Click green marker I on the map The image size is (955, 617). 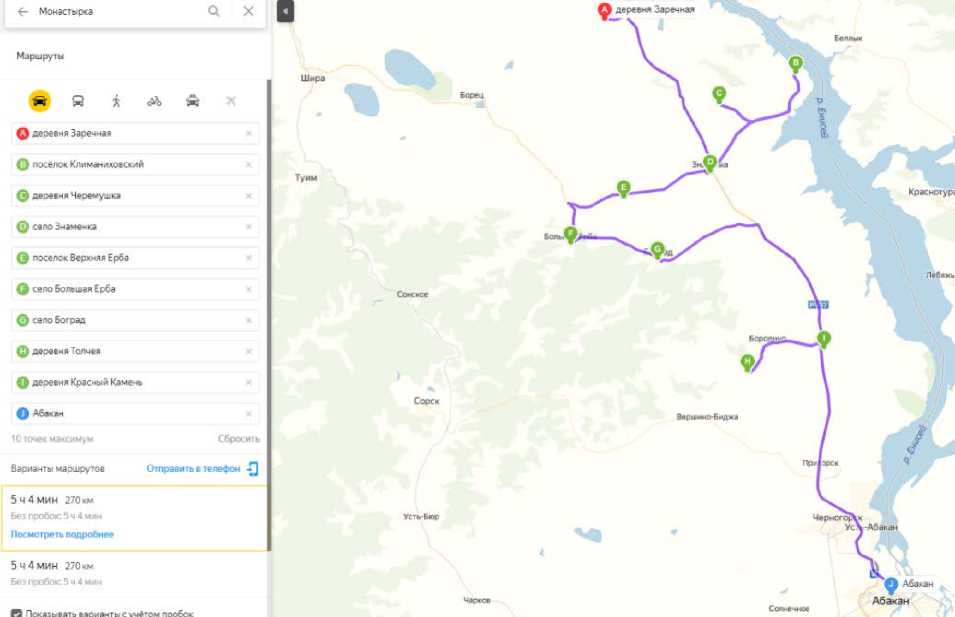point(823,339)
